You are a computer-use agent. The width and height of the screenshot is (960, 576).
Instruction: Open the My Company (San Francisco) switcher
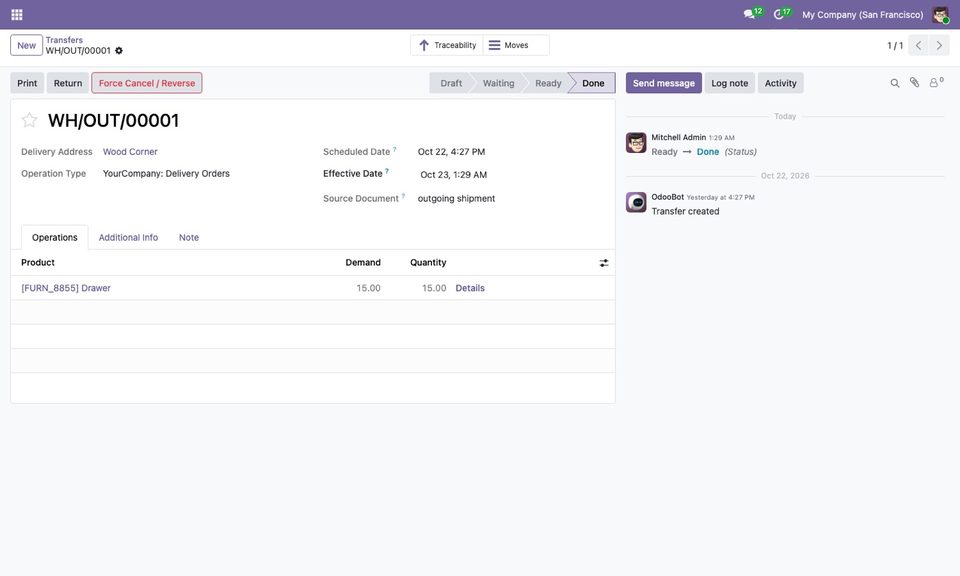pos(862,15)
